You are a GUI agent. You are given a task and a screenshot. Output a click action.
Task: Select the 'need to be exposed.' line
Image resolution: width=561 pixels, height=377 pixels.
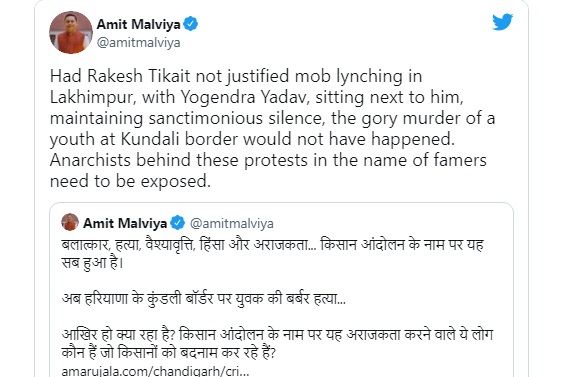[x=130, y=181]
